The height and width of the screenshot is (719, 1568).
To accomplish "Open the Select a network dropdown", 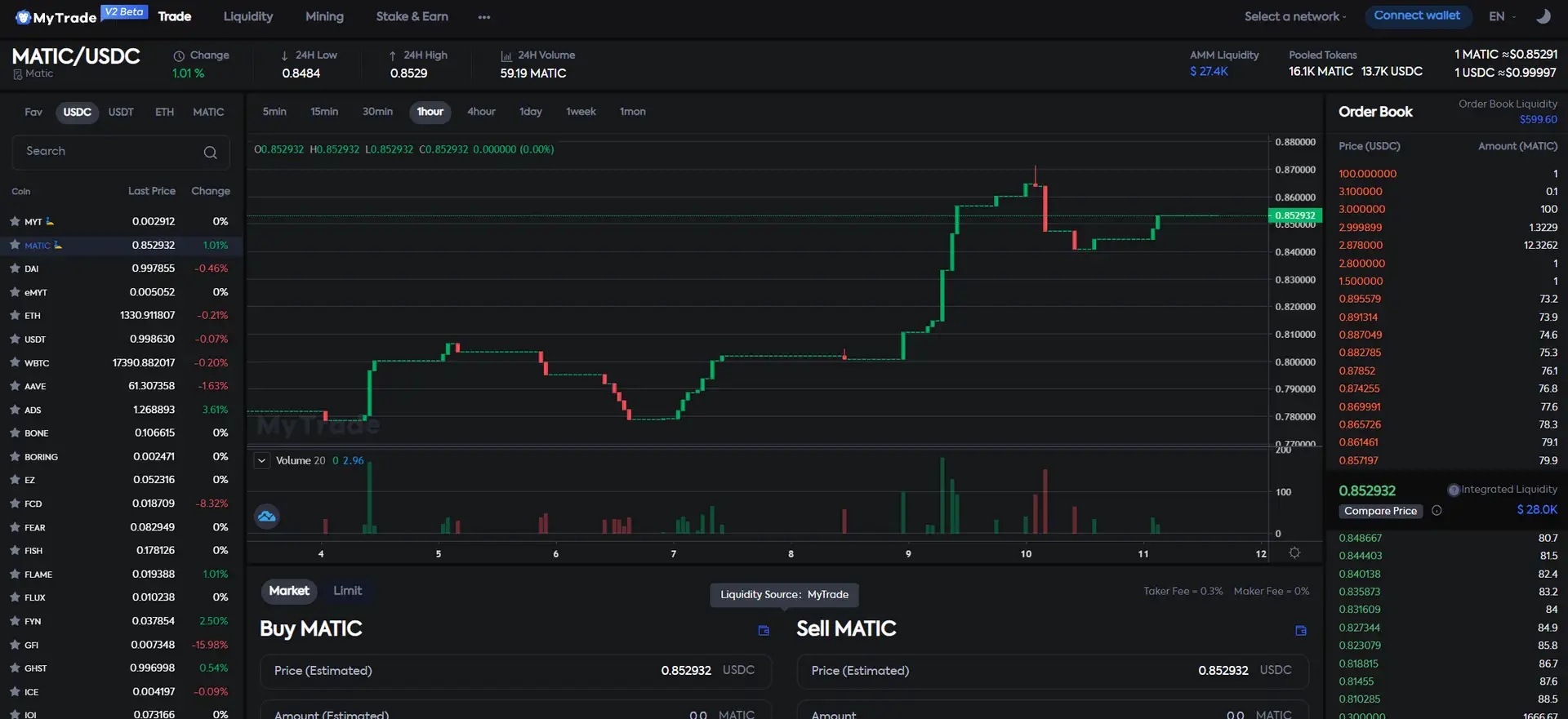I will tap(1294, 16).
